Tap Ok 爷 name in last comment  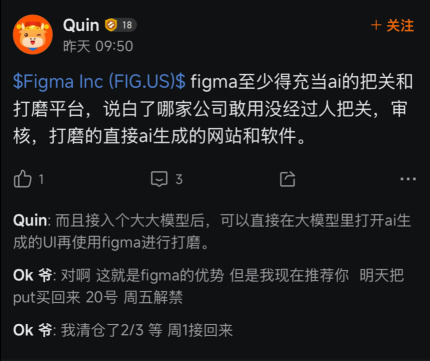pyautogui.click(x=32, y=330)
